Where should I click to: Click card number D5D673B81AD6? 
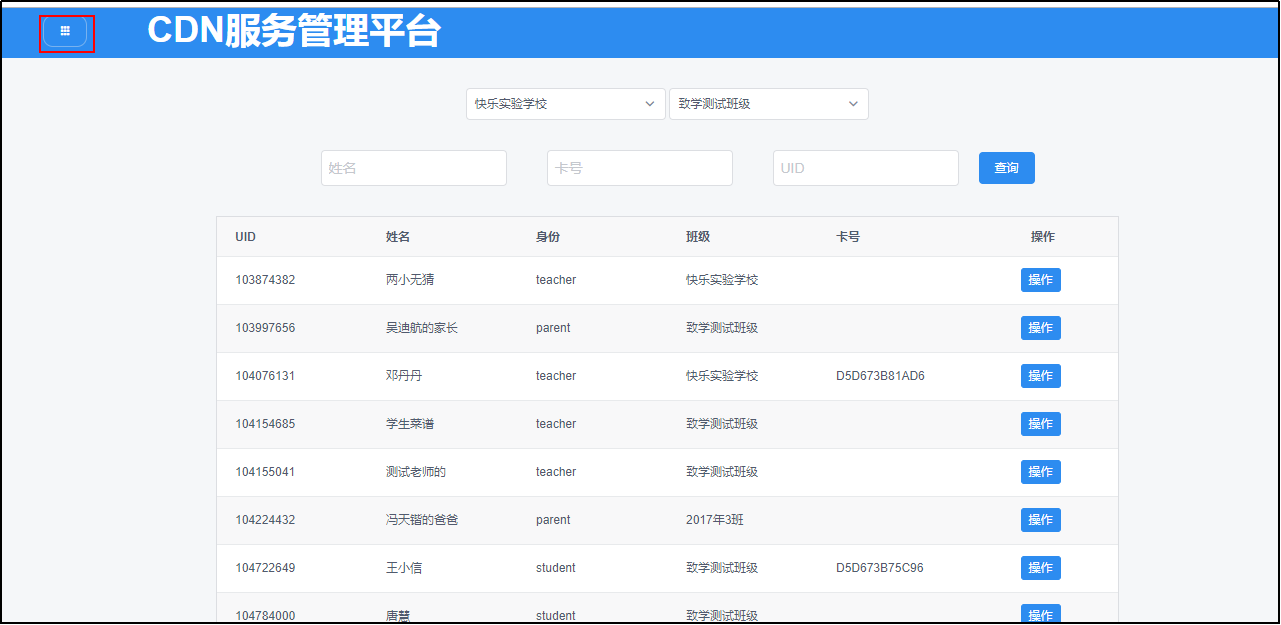pyautogui.click(x=880, y=376)
